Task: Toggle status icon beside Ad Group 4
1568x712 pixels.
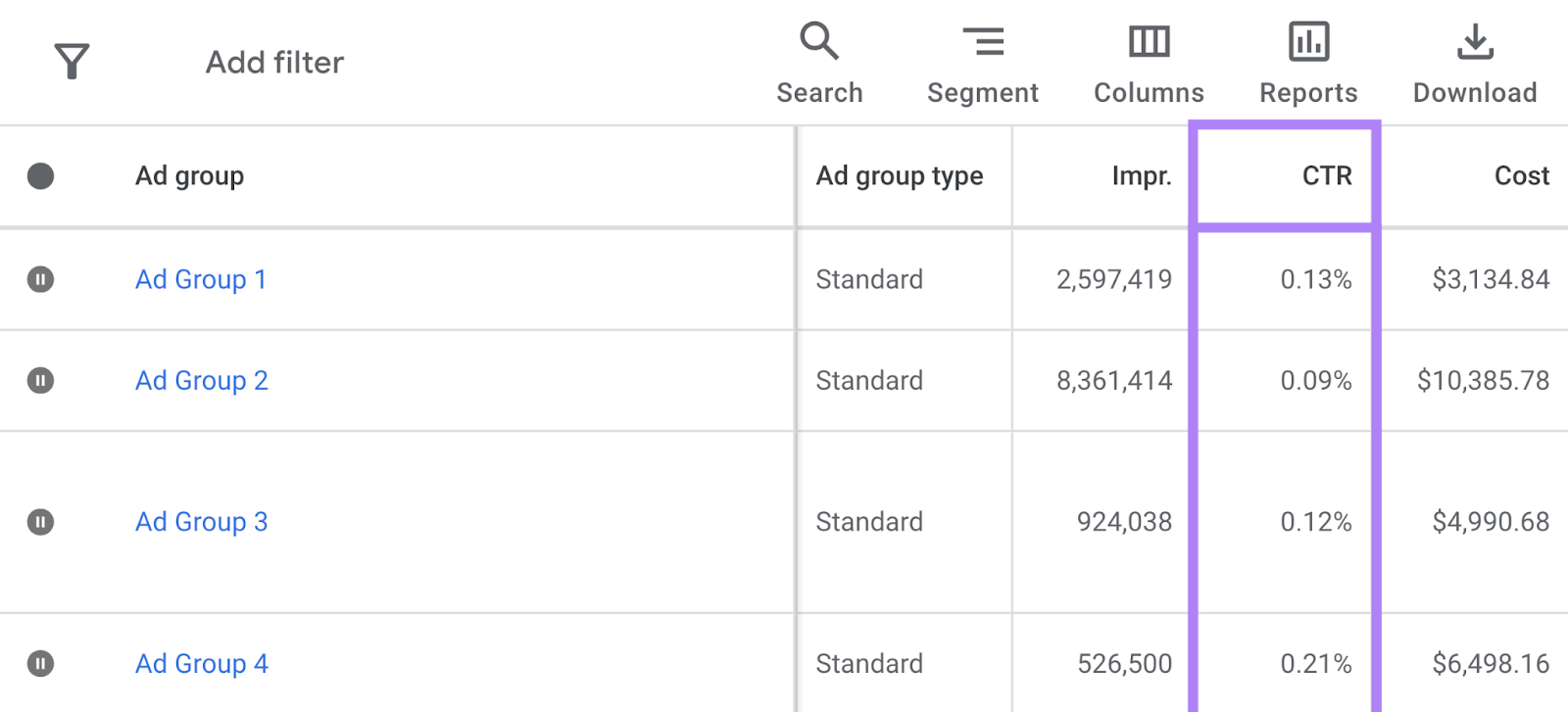Action: tap(40, 664)
